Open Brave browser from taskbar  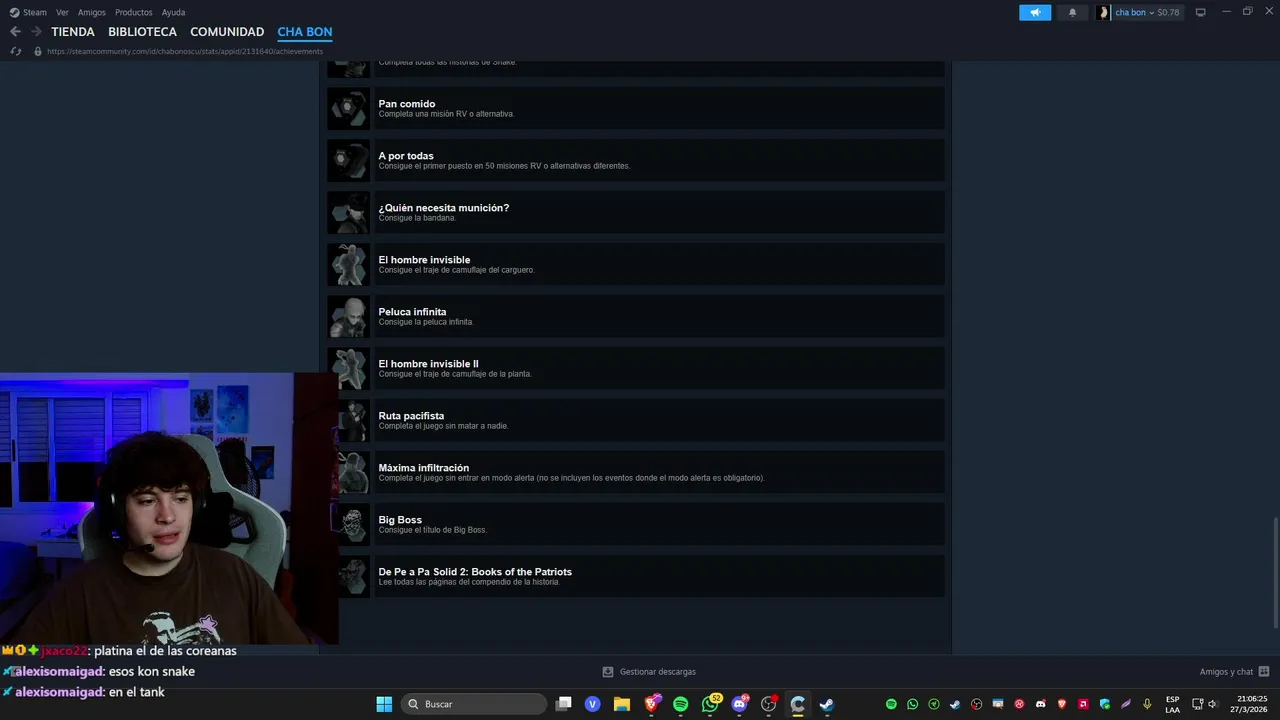click(652, 704)
